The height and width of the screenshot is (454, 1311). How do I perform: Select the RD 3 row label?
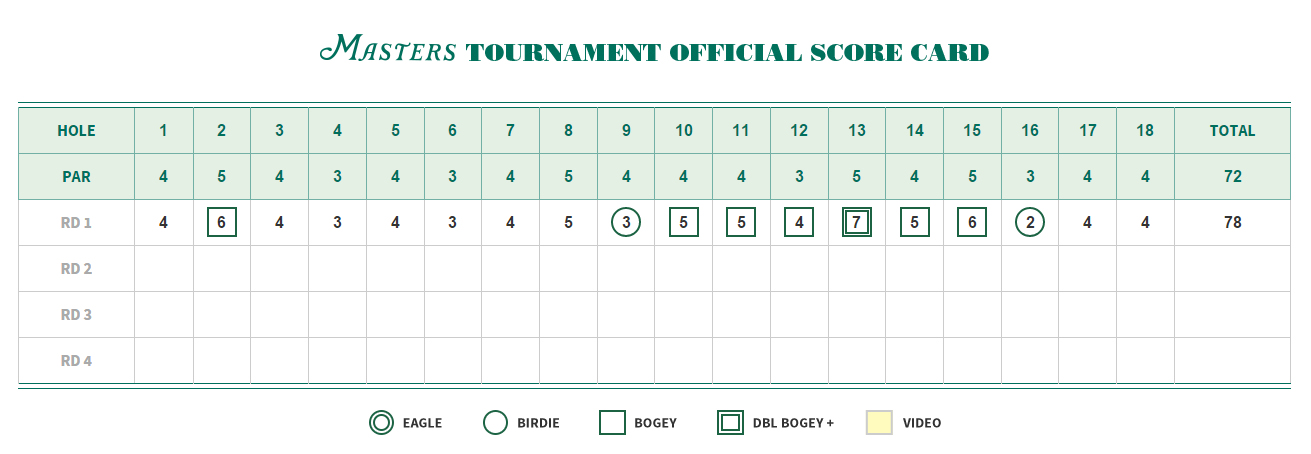pyautogui.click(x=76, y=315)
